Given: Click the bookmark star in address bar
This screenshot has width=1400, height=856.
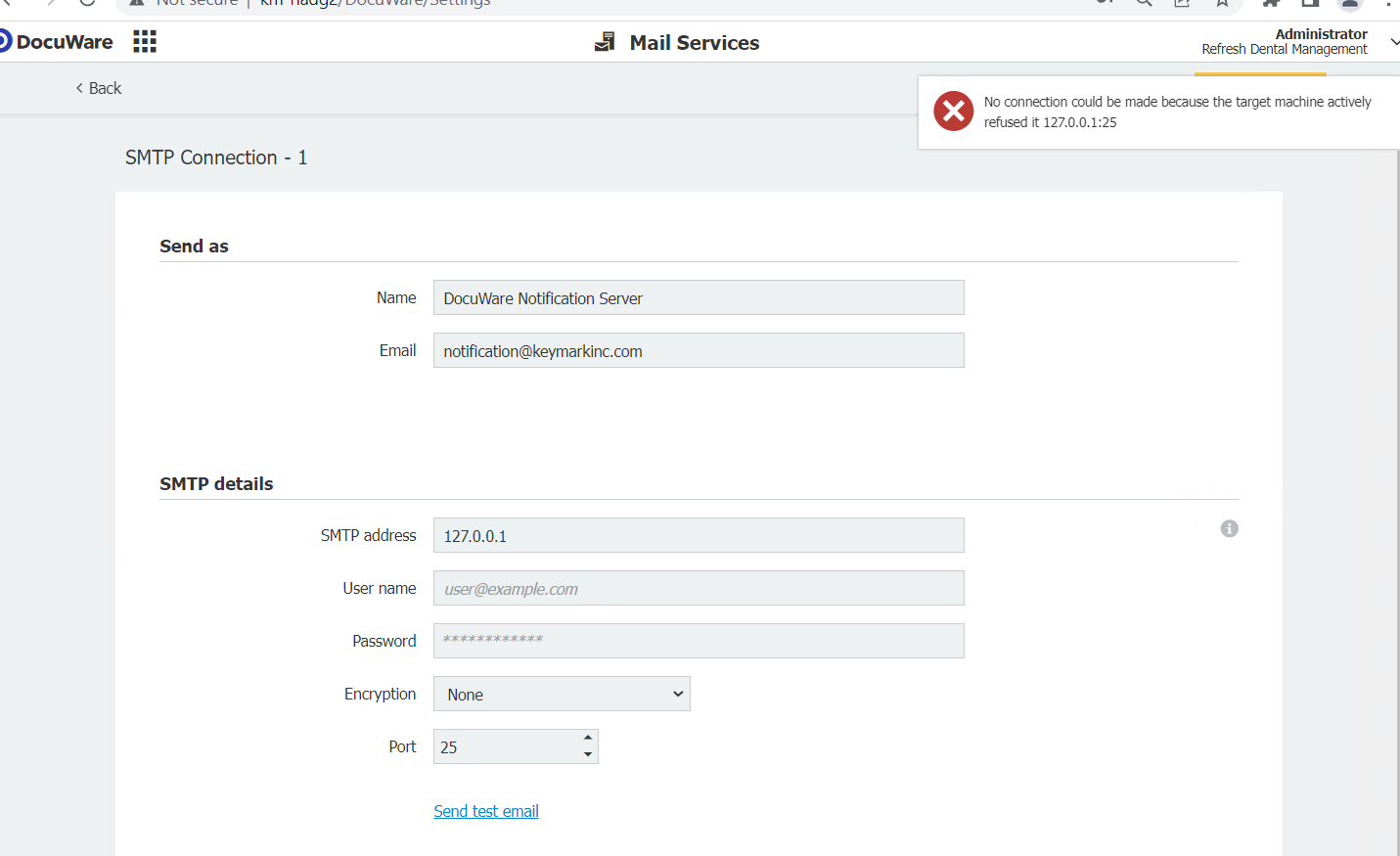Looking at the screenshot, I should (x=1222, y=3).
